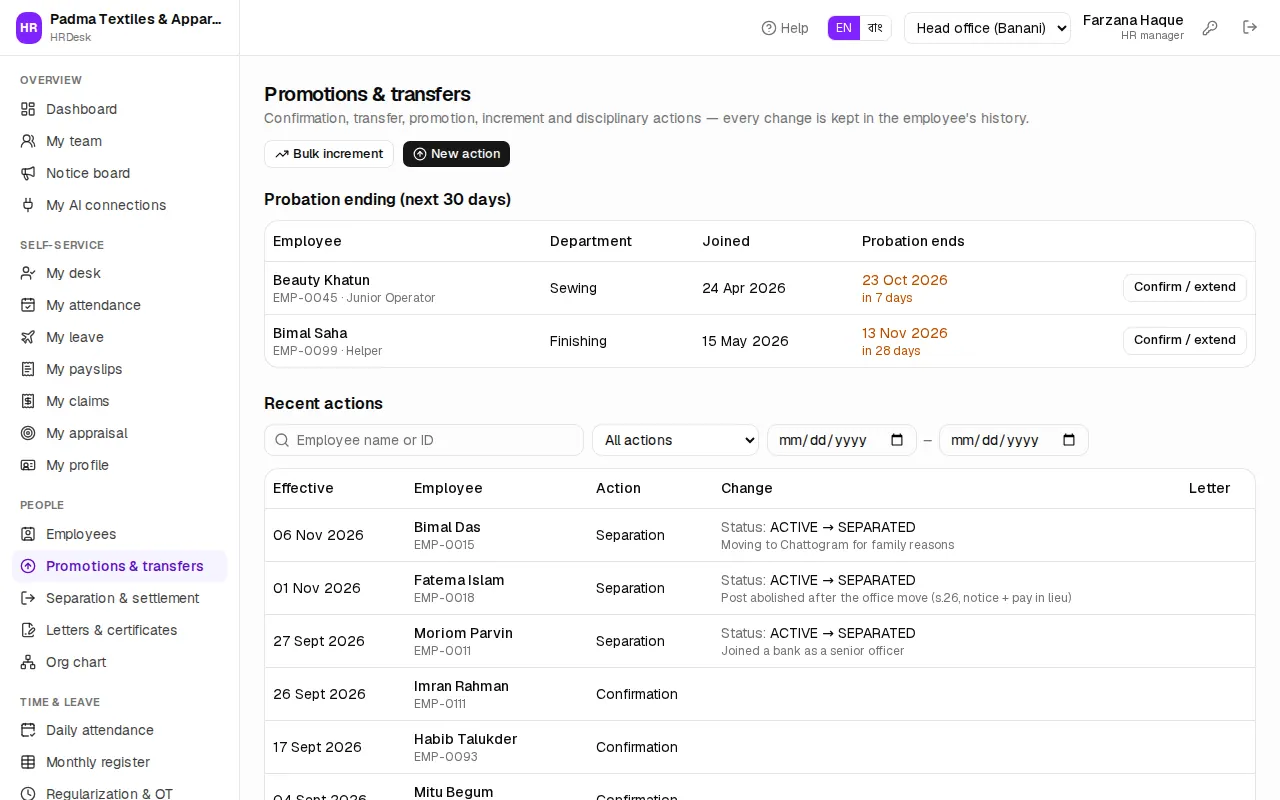Viewport: 1280px width, 800px height.
Task: Open the Help link
Action: [785, 28]
